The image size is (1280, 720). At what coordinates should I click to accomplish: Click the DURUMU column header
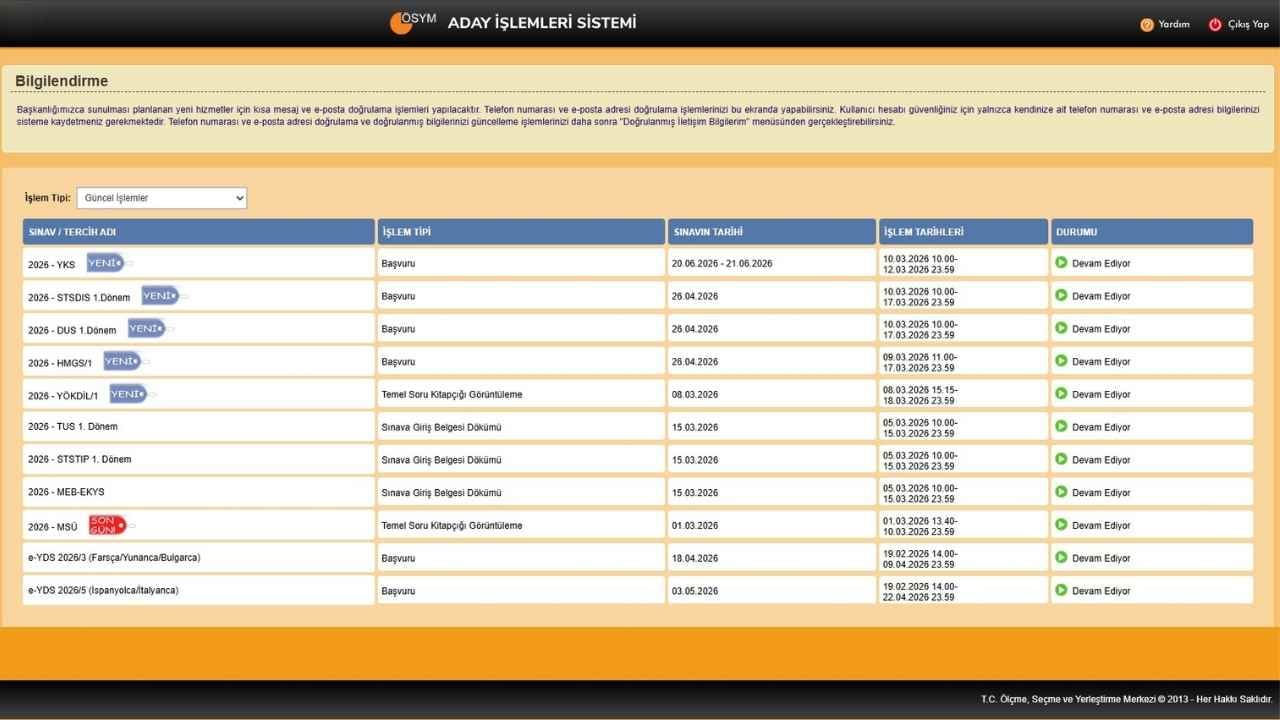pos(1076,232)
